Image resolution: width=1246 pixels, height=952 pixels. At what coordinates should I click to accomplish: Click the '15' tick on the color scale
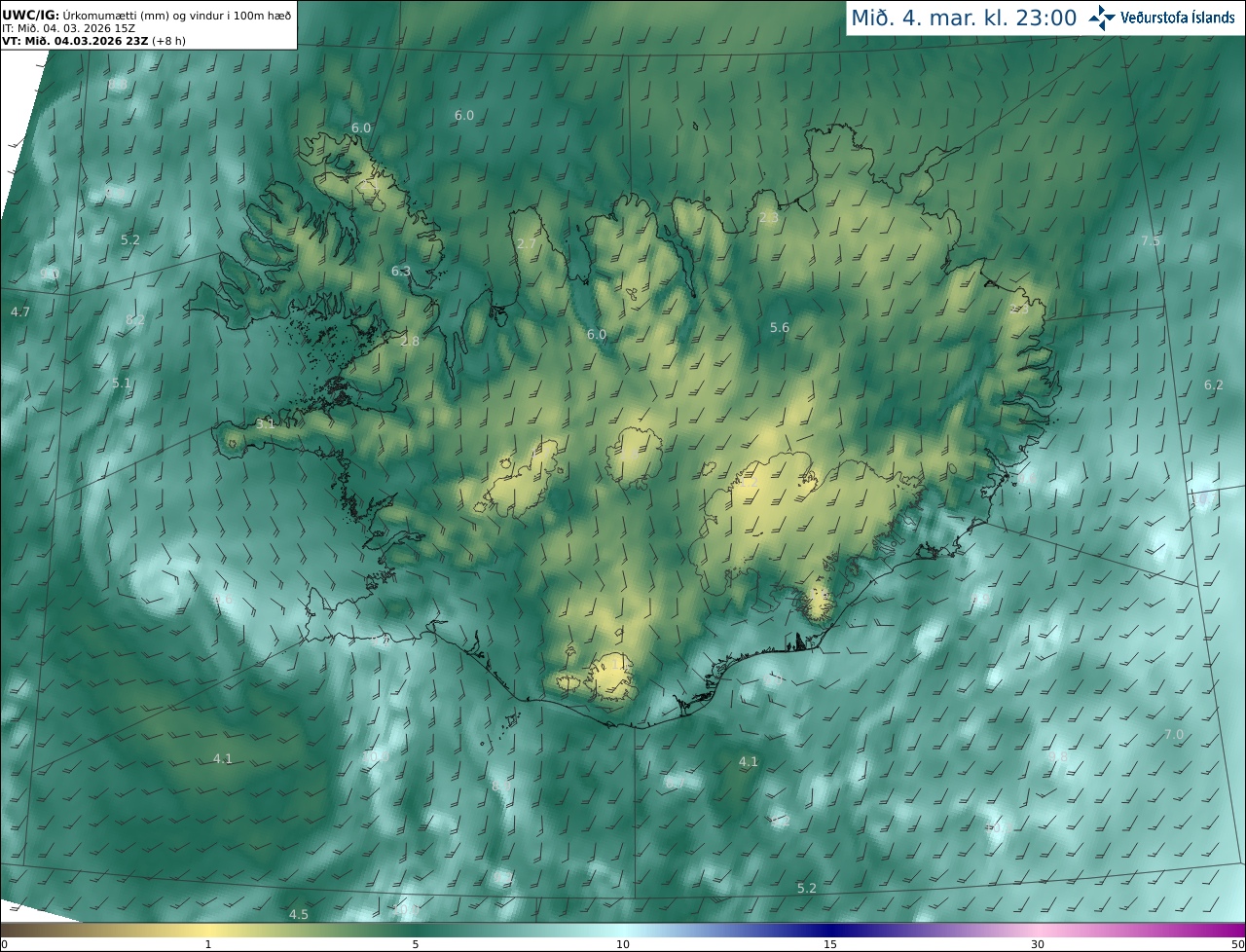[830, 944]
